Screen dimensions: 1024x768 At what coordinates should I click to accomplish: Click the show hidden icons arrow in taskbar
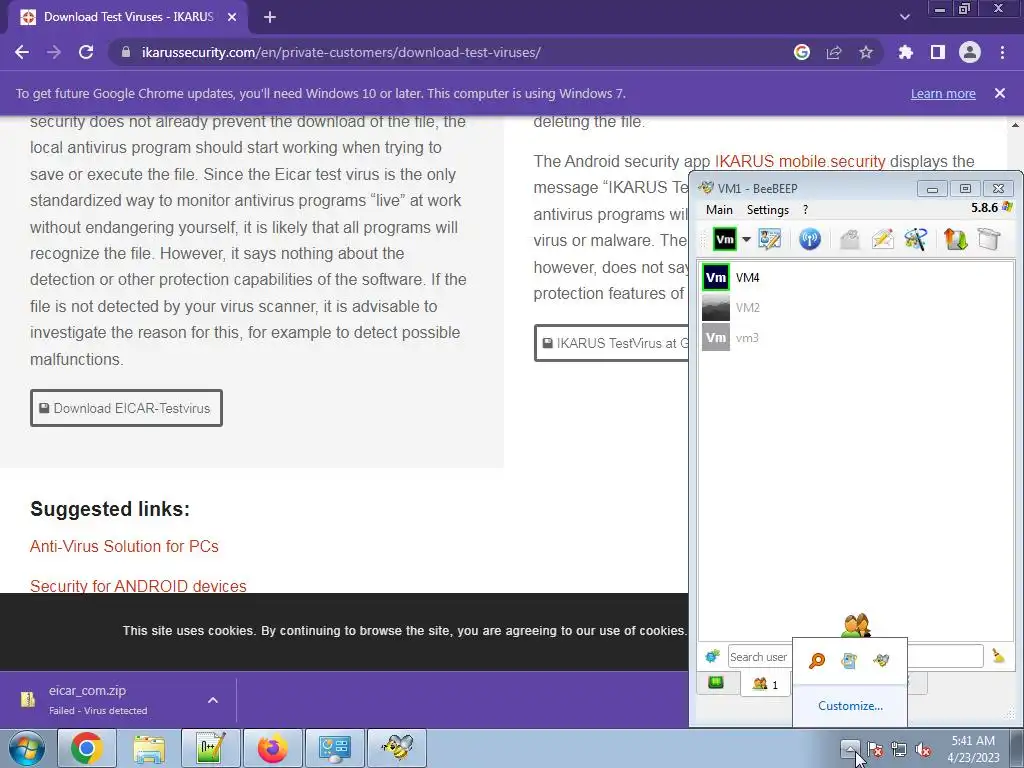tap(850, 748)
